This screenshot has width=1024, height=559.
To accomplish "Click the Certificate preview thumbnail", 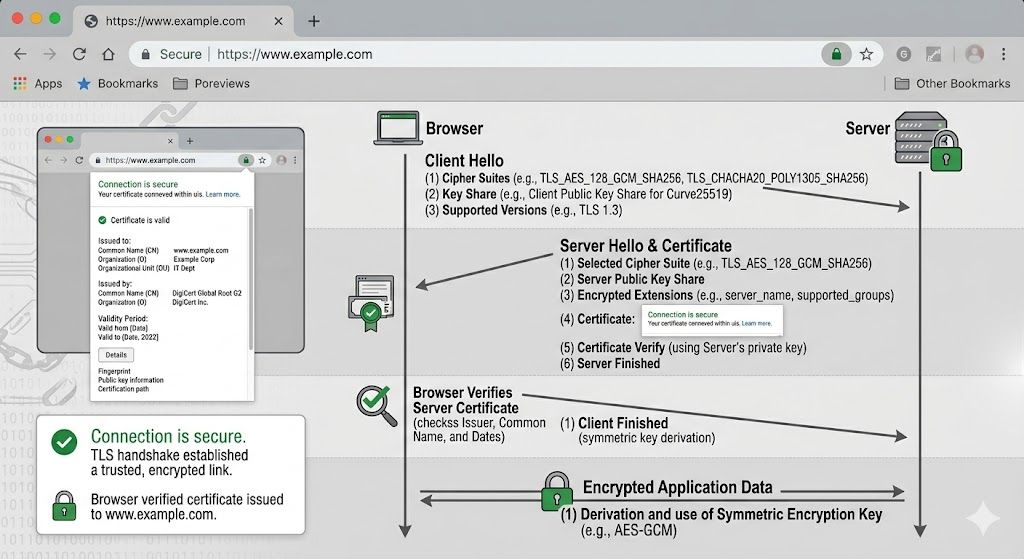I will (712, 319).
